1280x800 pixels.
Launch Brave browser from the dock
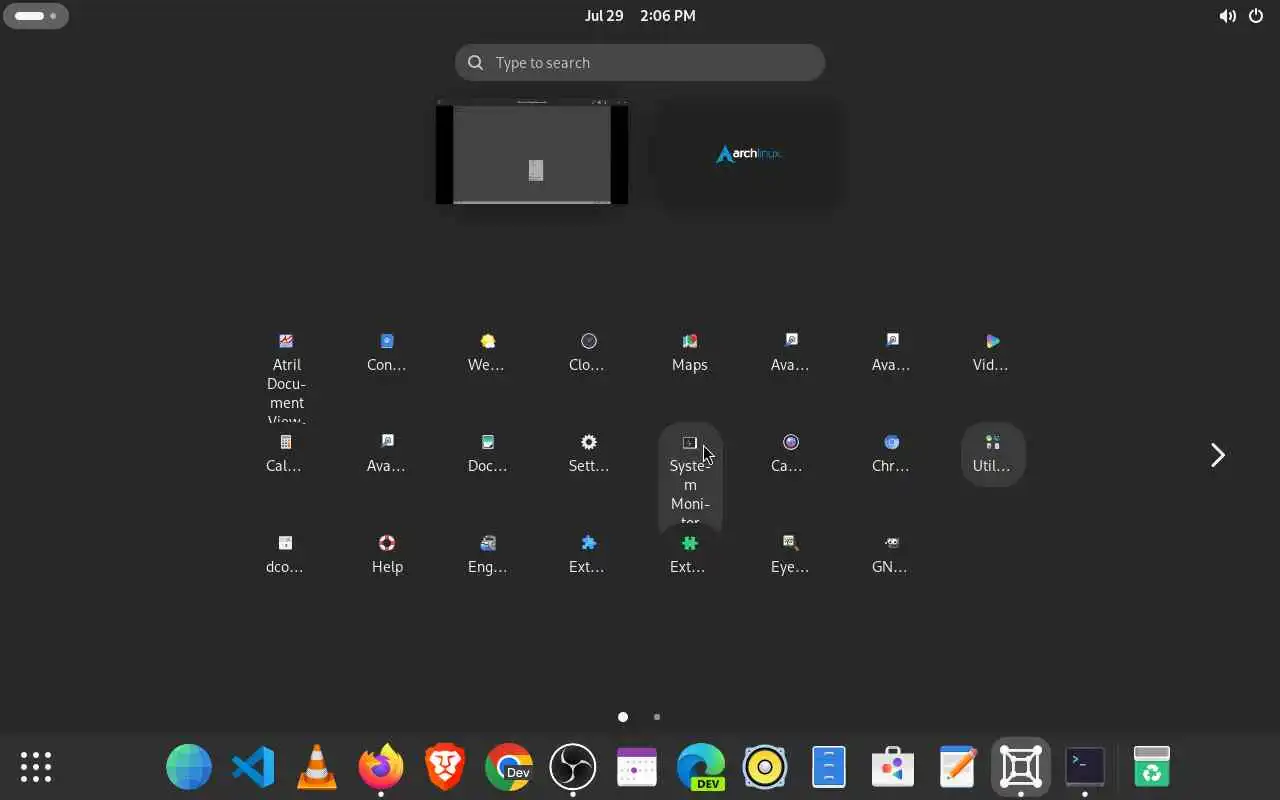[x=445, y=767]
